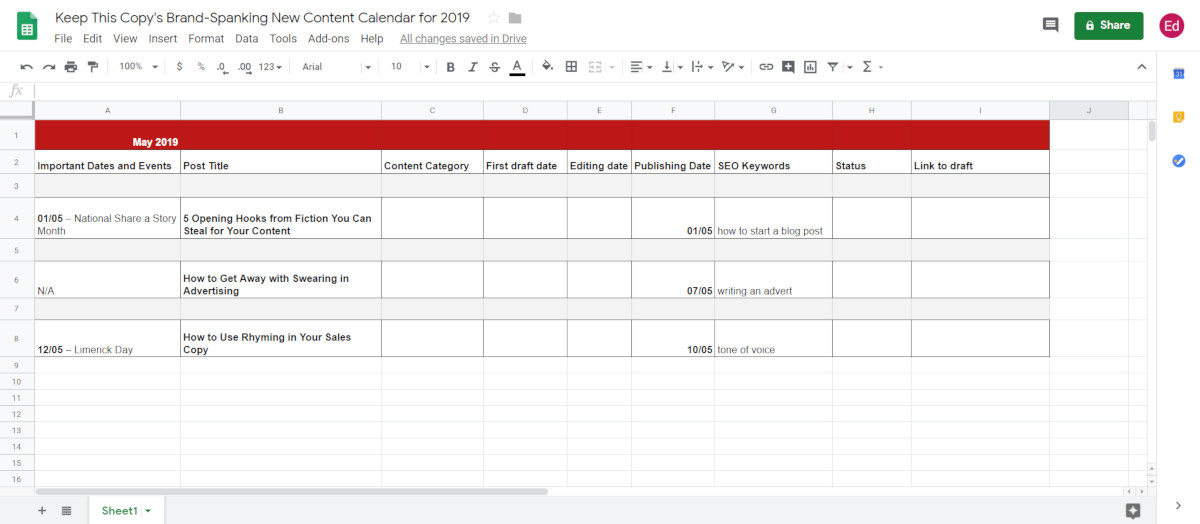
Task: Toggle bold formatting
Action: click(x=450, y=66)
